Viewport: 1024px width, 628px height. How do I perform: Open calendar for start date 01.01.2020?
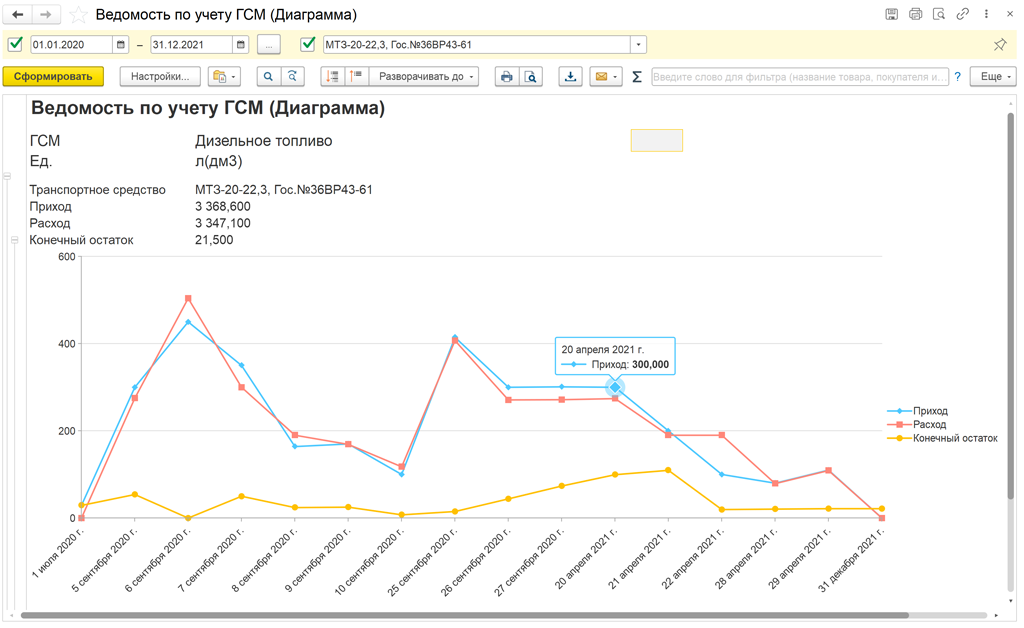121,45
